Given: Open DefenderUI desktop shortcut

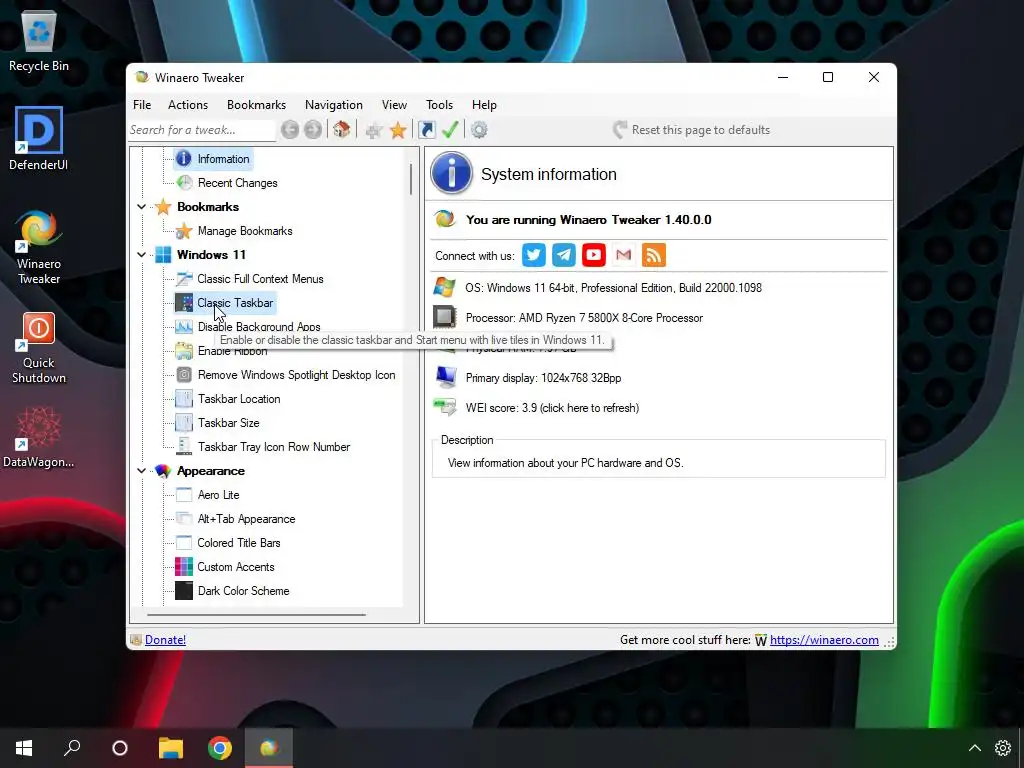Looking at the screenshot, I should click(x=39, y=138).
